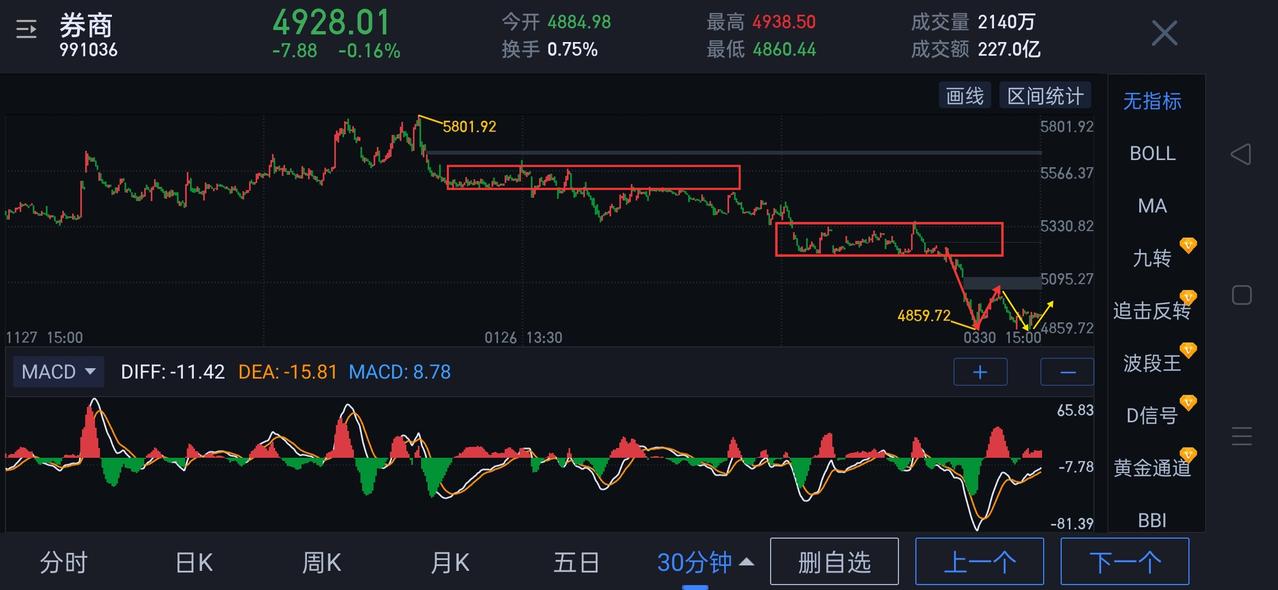Select 无指标 in indicator list
This screenshot has width=1278, height=590.
1152,101
